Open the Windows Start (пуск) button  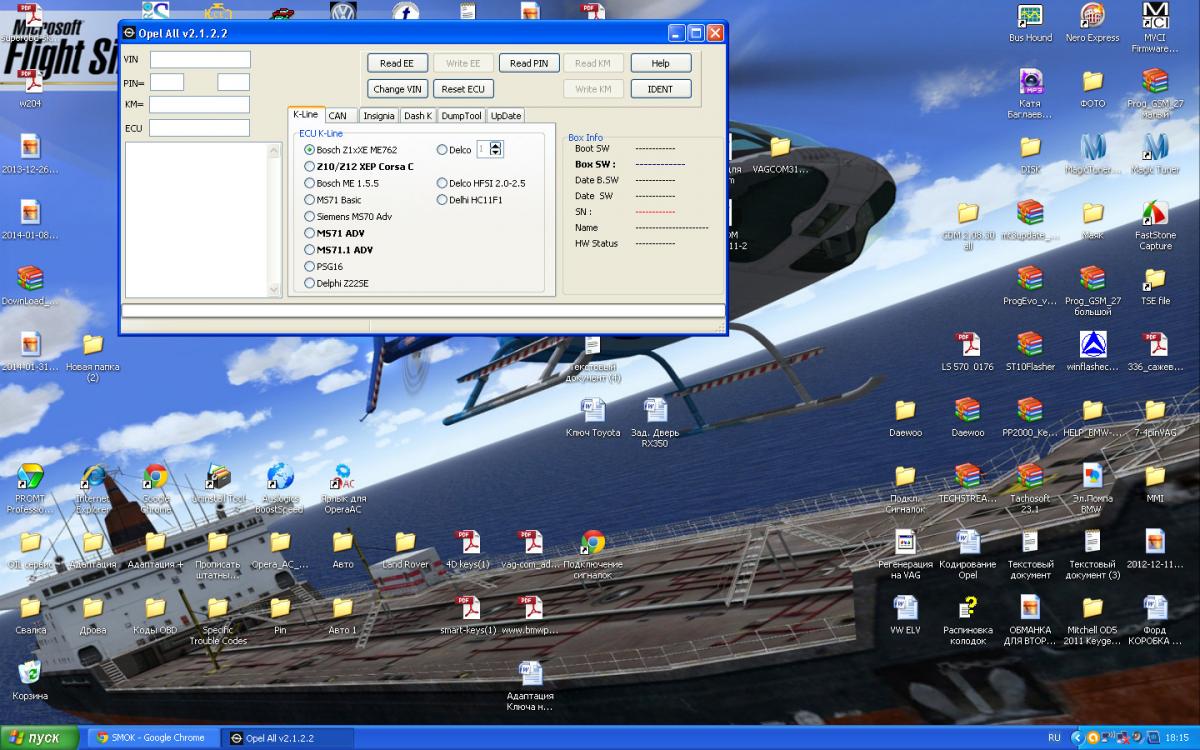coord(40,738)
